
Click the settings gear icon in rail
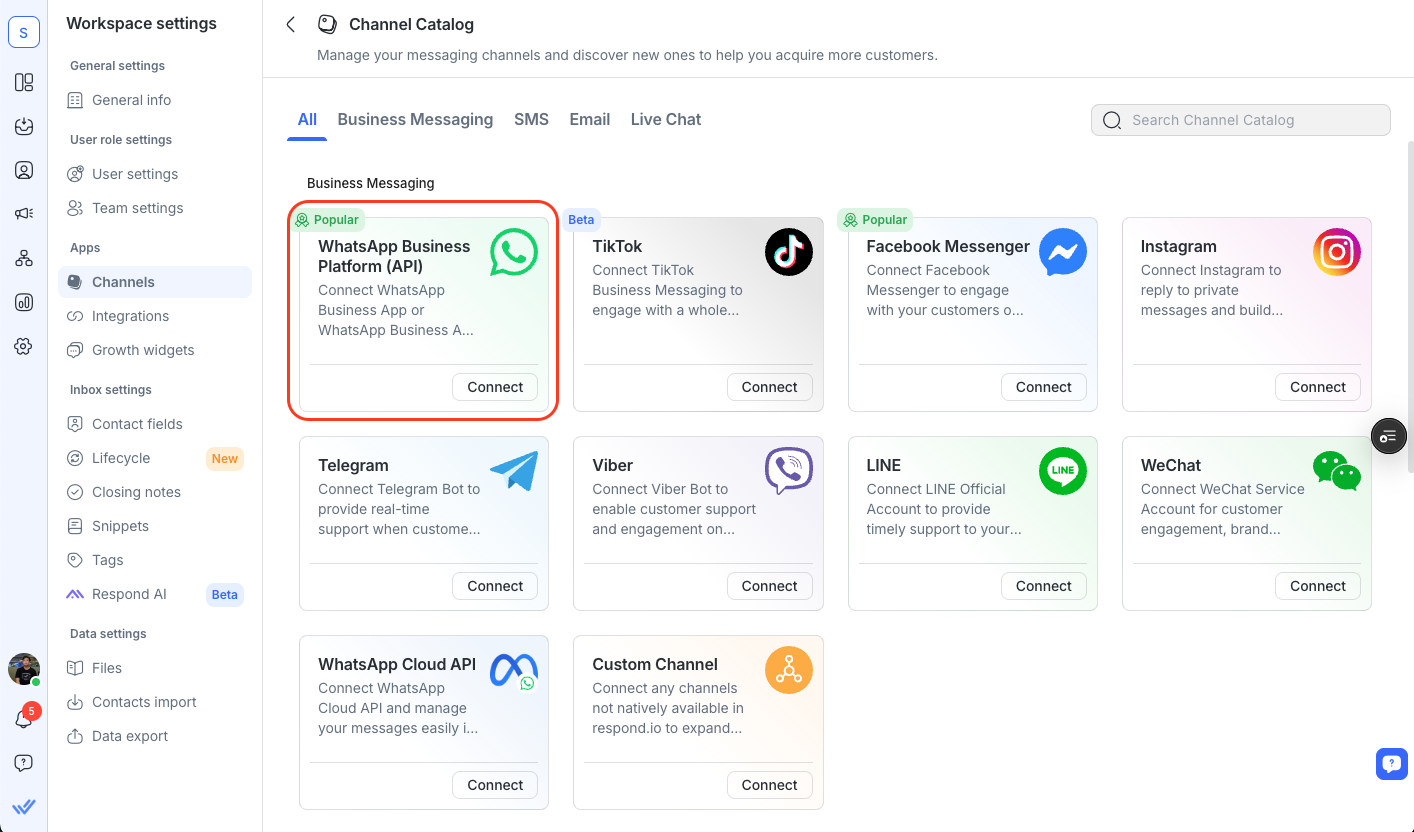(24, 346)
